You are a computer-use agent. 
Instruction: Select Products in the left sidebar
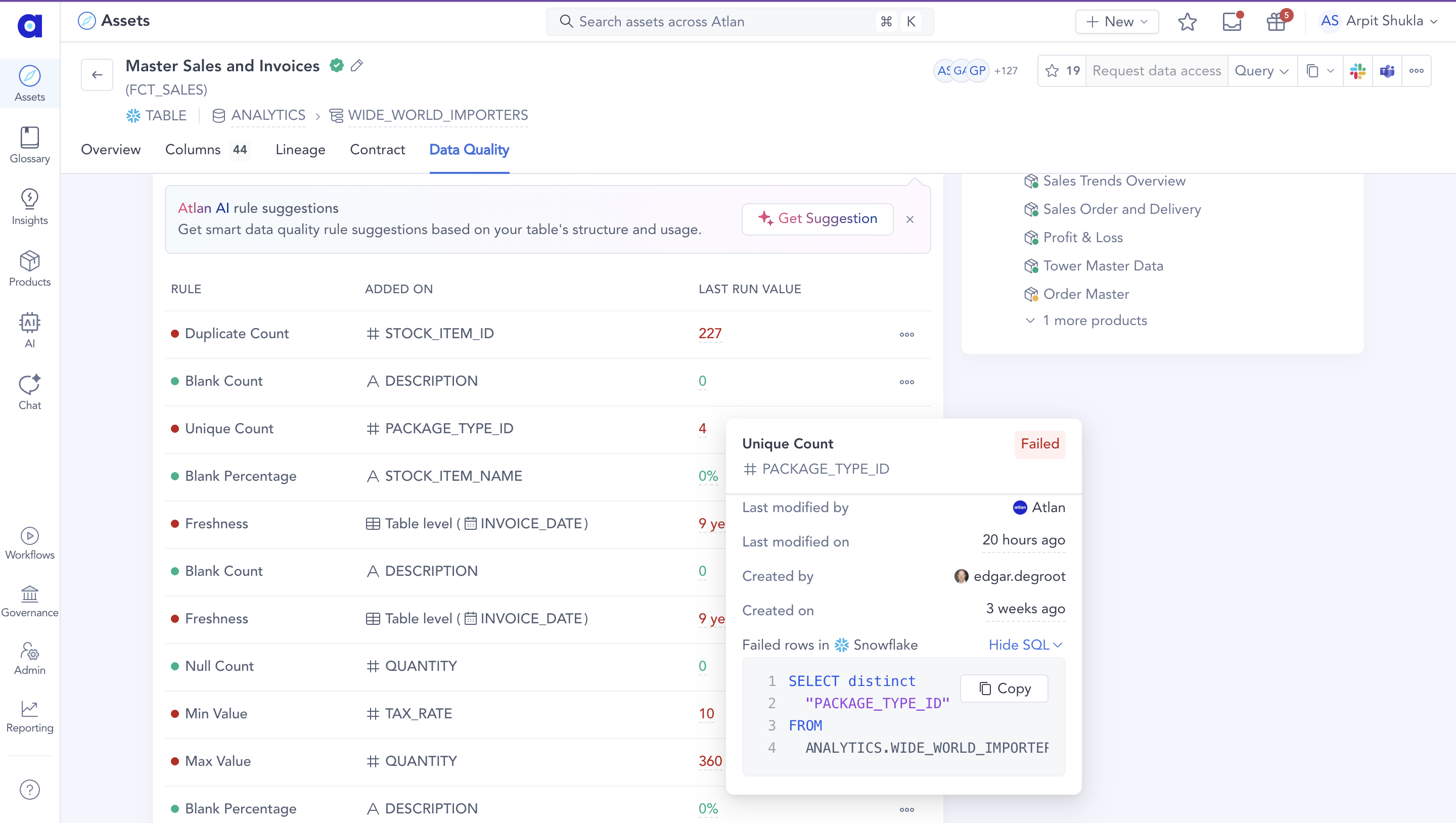pyautogui.click(x=29, y=268)
